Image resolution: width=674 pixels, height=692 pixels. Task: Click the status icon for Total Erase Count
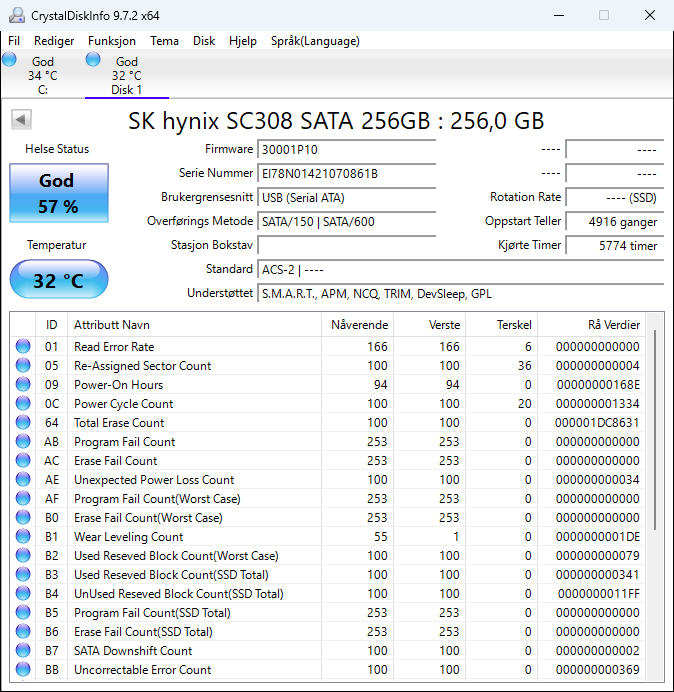pyautogui.click(x=23, y=422)
